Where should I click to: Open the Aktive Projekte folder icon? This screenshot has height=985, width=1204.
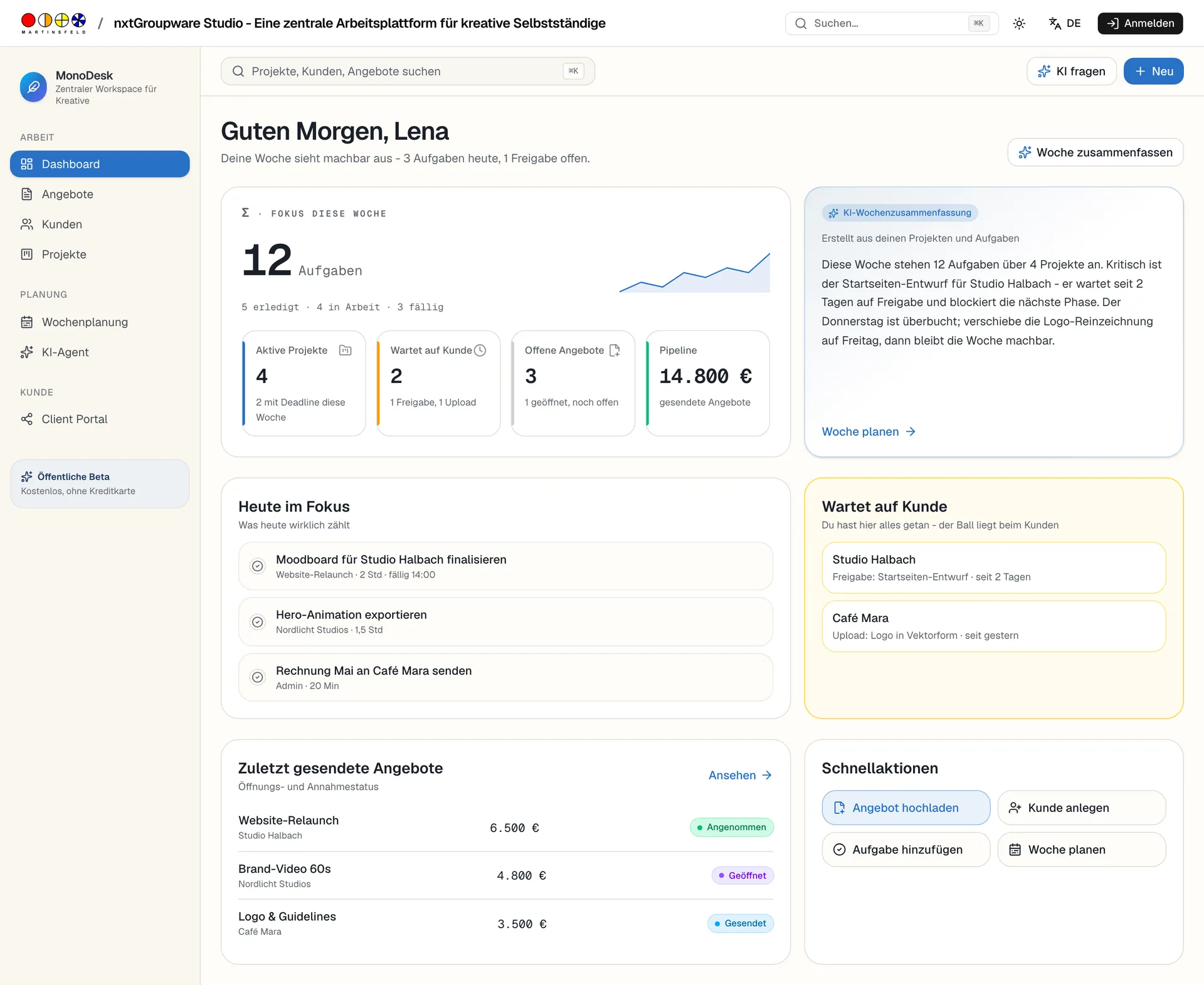point(345,350)
